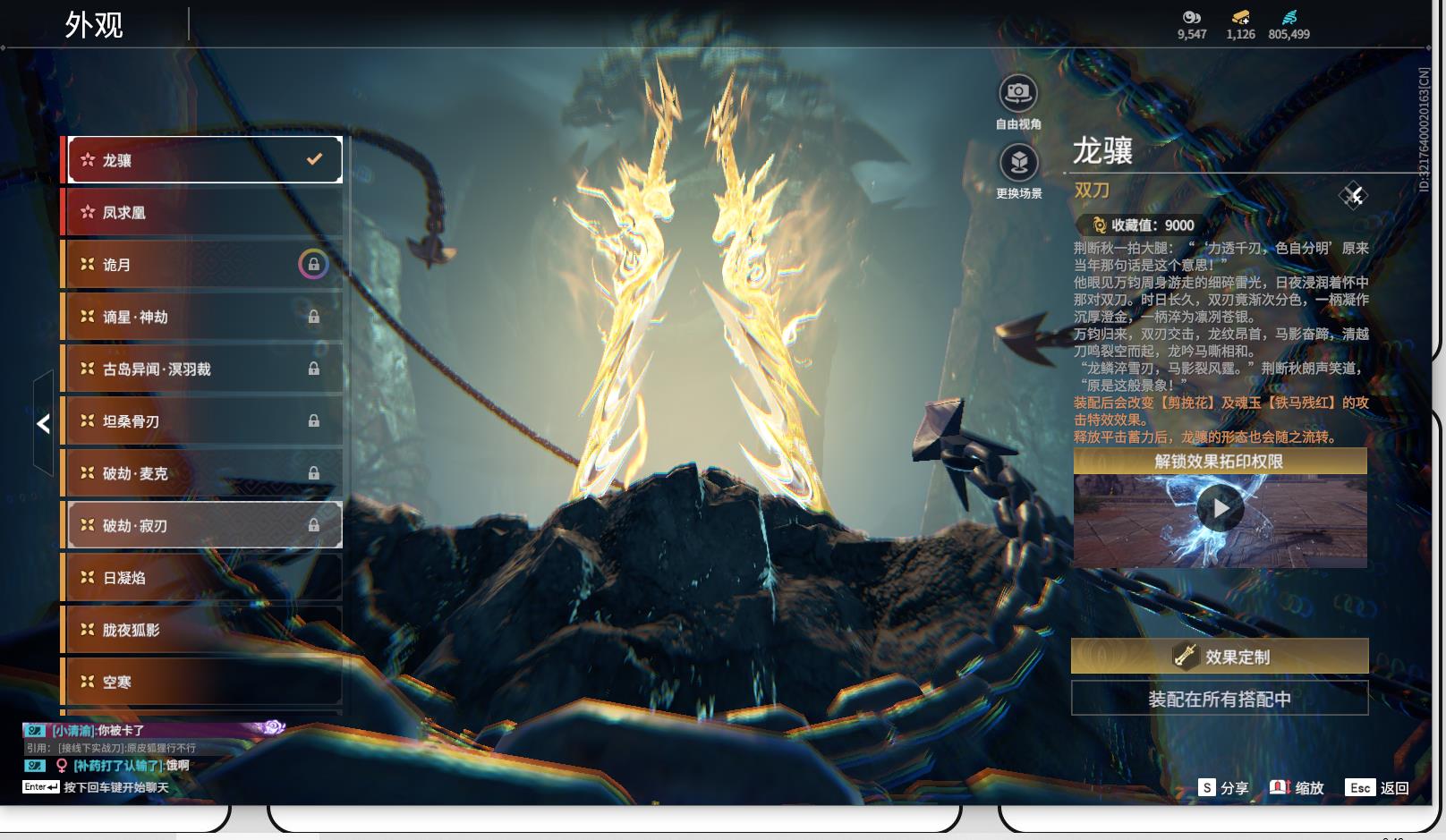Select the 破劫·麦克 skin
Viewport: 1446px width, 840px height.
[205, 473]
